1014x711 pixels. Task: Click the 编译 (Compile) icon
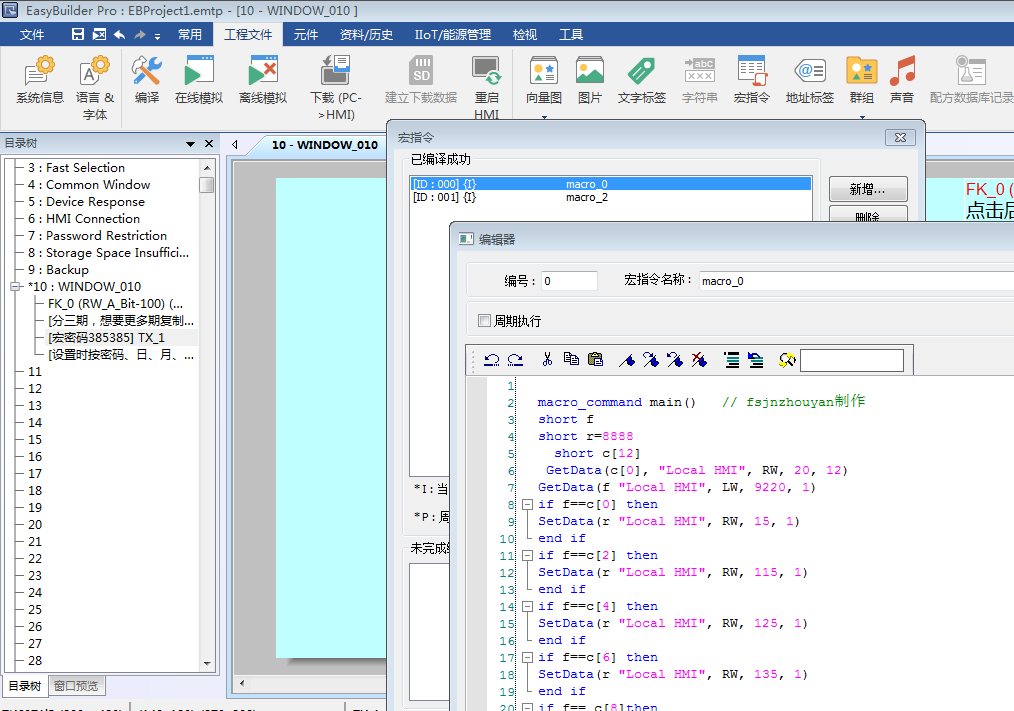click(x=147, y=80)
